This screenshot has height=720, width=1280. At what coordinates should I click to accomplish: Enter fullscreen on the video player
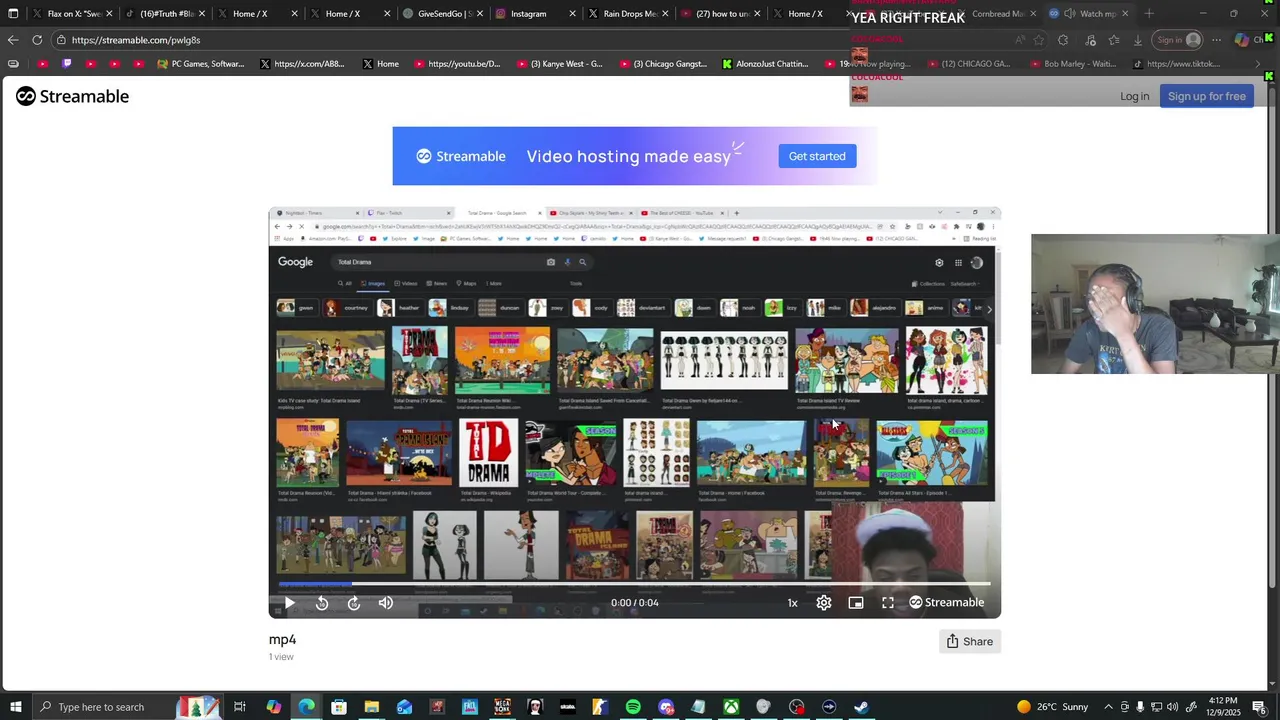(888, 603)
